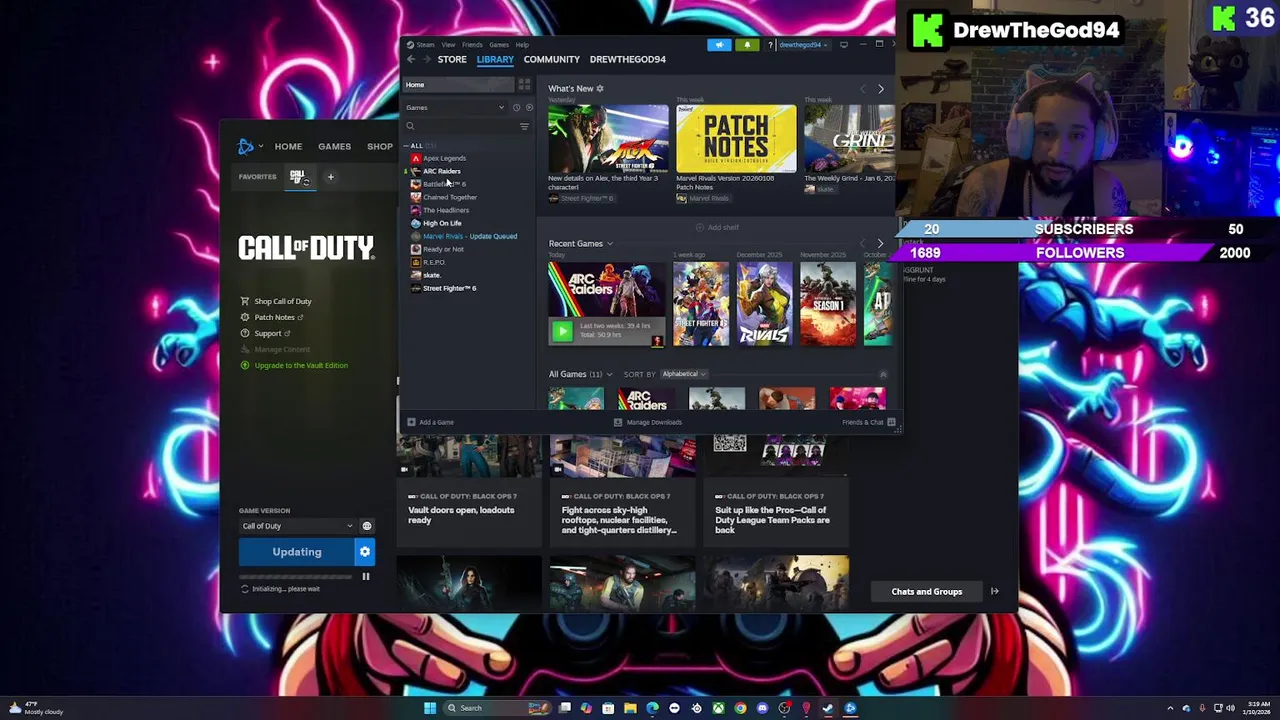Click the Steam announcements megaphone icon

click(x=719, y=45)
